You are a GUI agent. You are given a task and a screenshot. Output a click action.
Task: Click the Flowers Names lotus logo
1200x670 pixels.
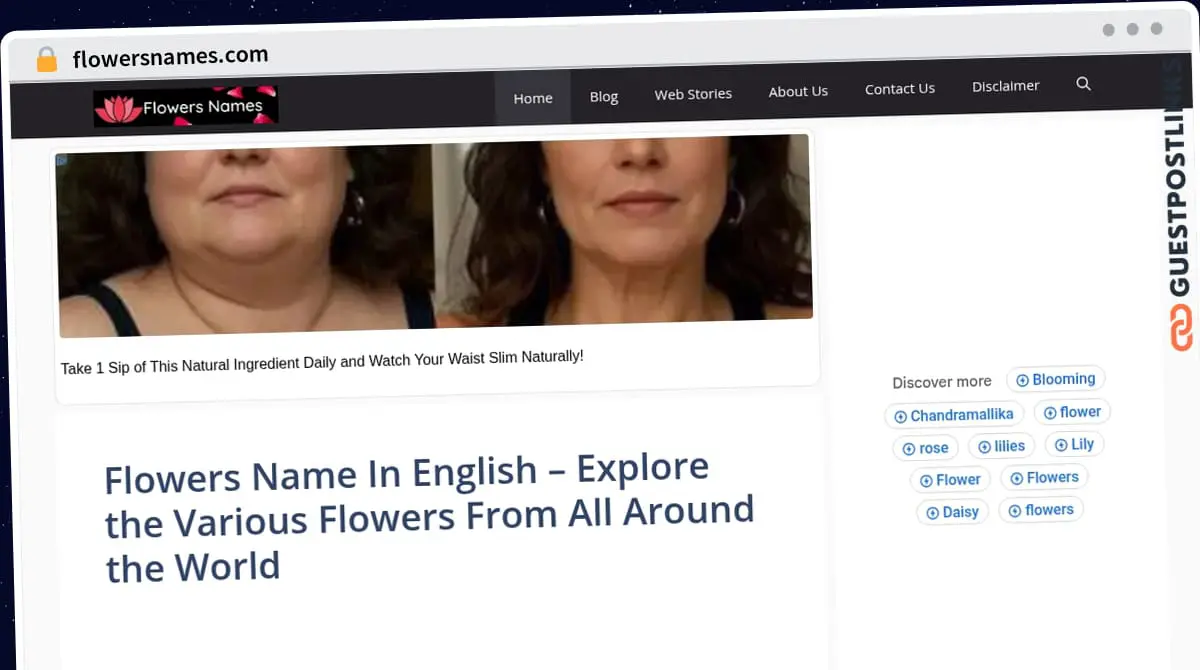point(186,107)
